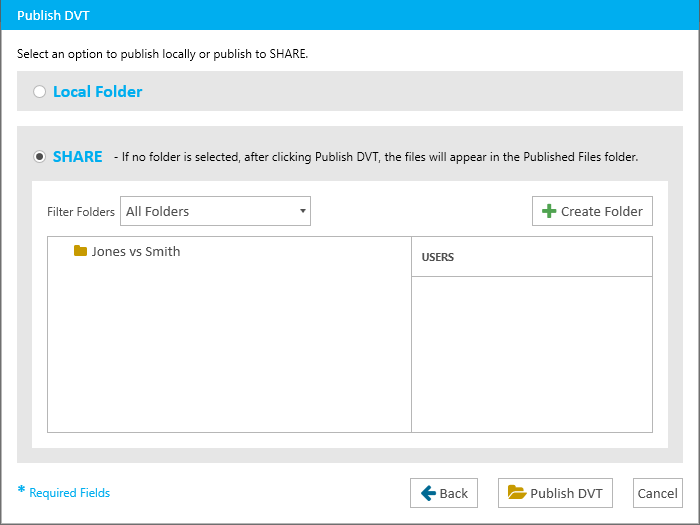Open the Filter Folders dropdown
700x525 pixels.
215,211
